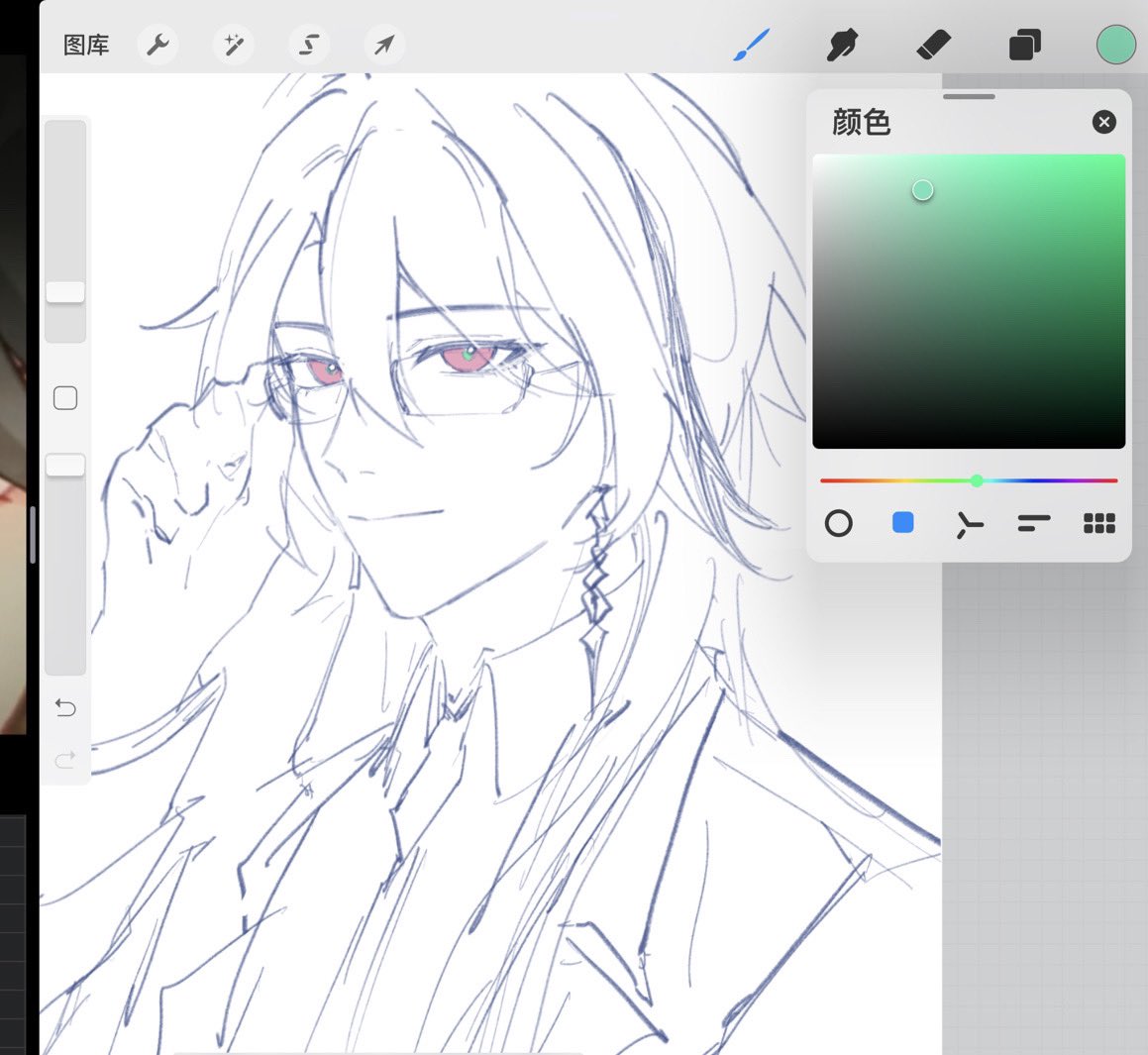The width and height of the screenshot is (1148, 1055).
Task: Switch to the Harmony color mode
Action: [x=969, y=524]
